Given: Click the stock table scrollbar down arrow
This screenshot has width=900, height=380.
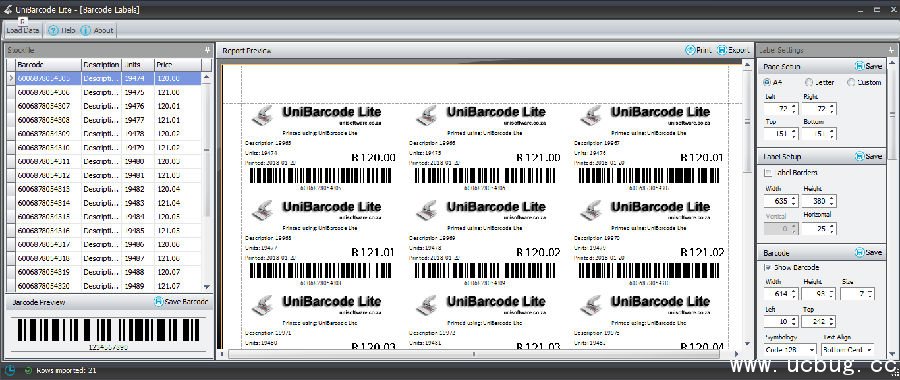Looking at the screenshot, I should [x=207, y=286].
